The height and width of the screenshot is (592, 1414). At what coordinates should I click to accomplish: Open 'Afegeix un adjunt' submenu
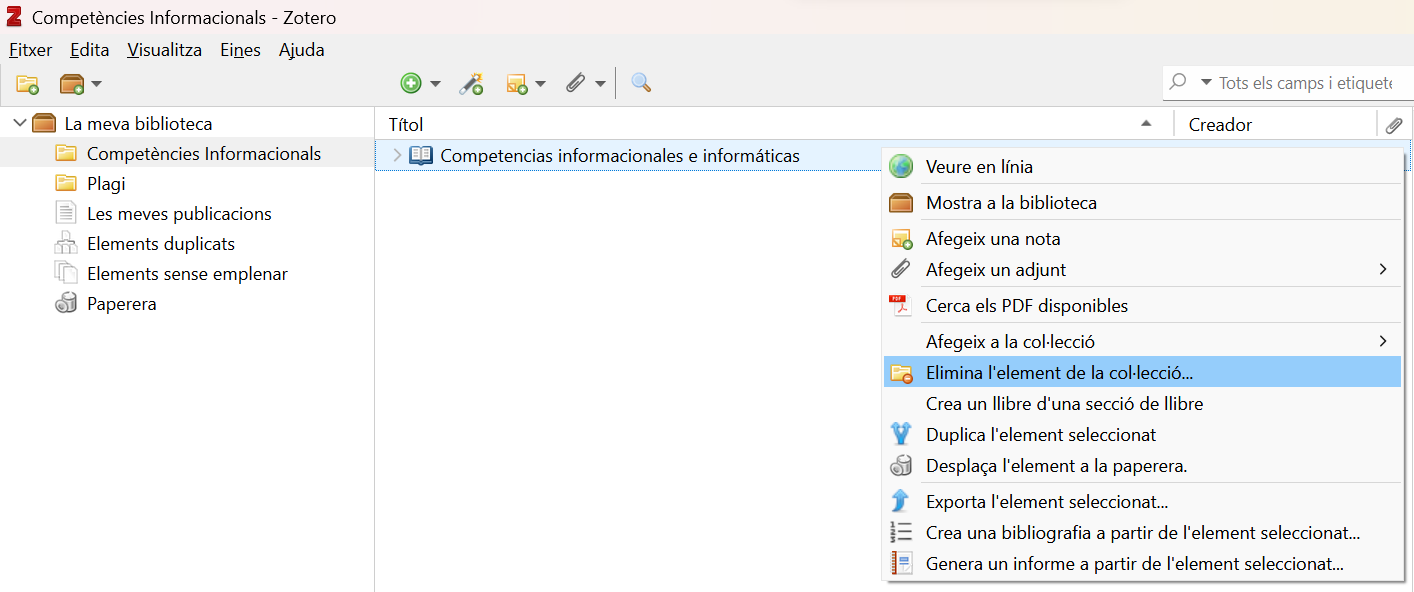(x=1142, y=270)
